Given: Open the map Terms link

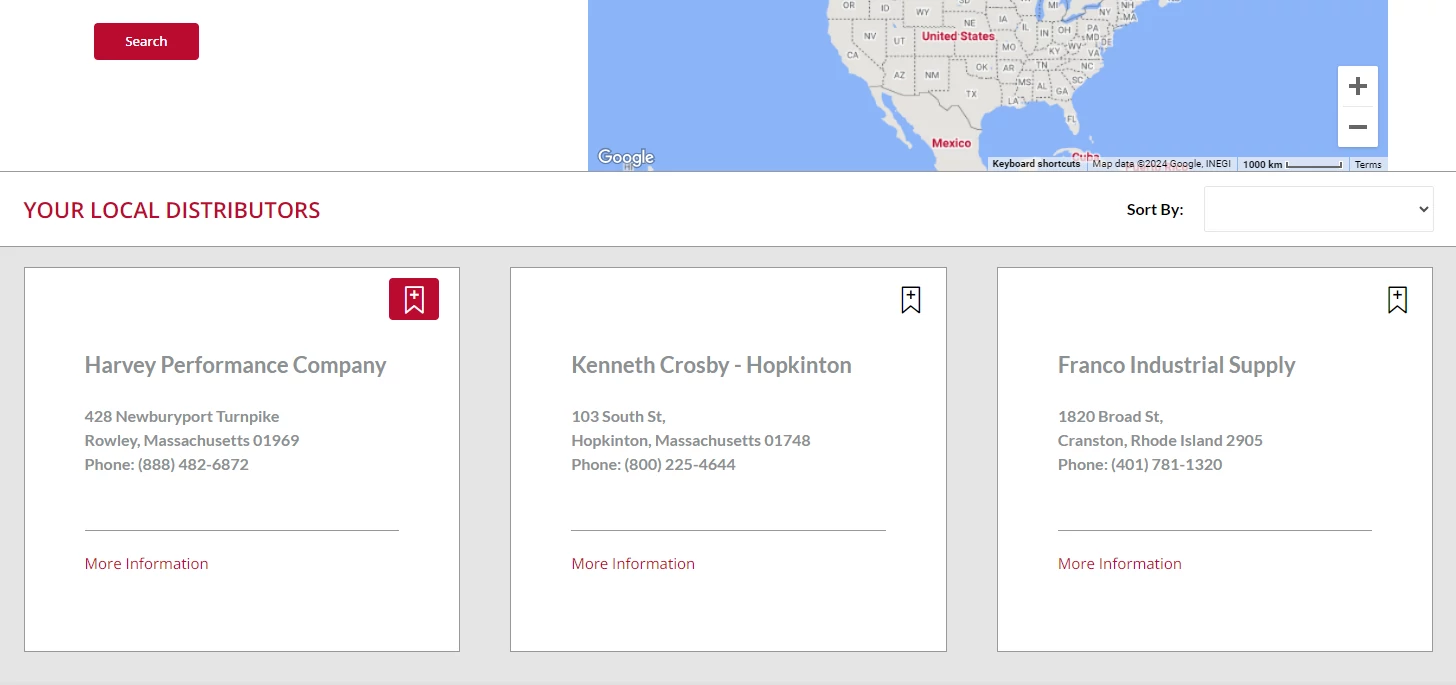Looking at the screenshot, I should tap(1367, 164).
